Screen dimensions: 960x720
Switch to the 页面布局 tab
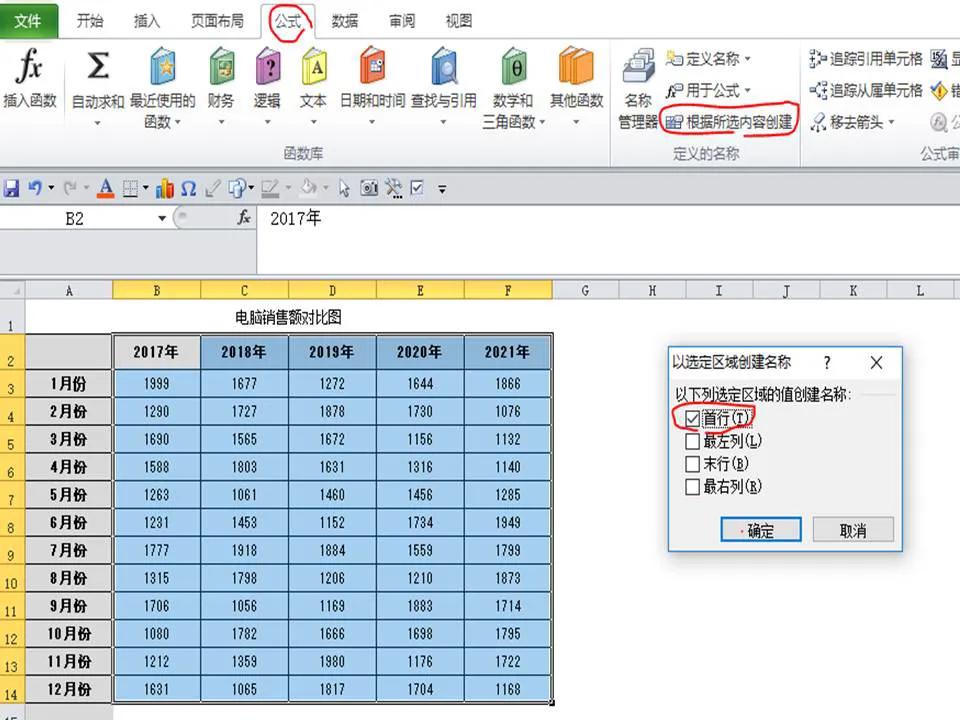click(x=217, y=21)
